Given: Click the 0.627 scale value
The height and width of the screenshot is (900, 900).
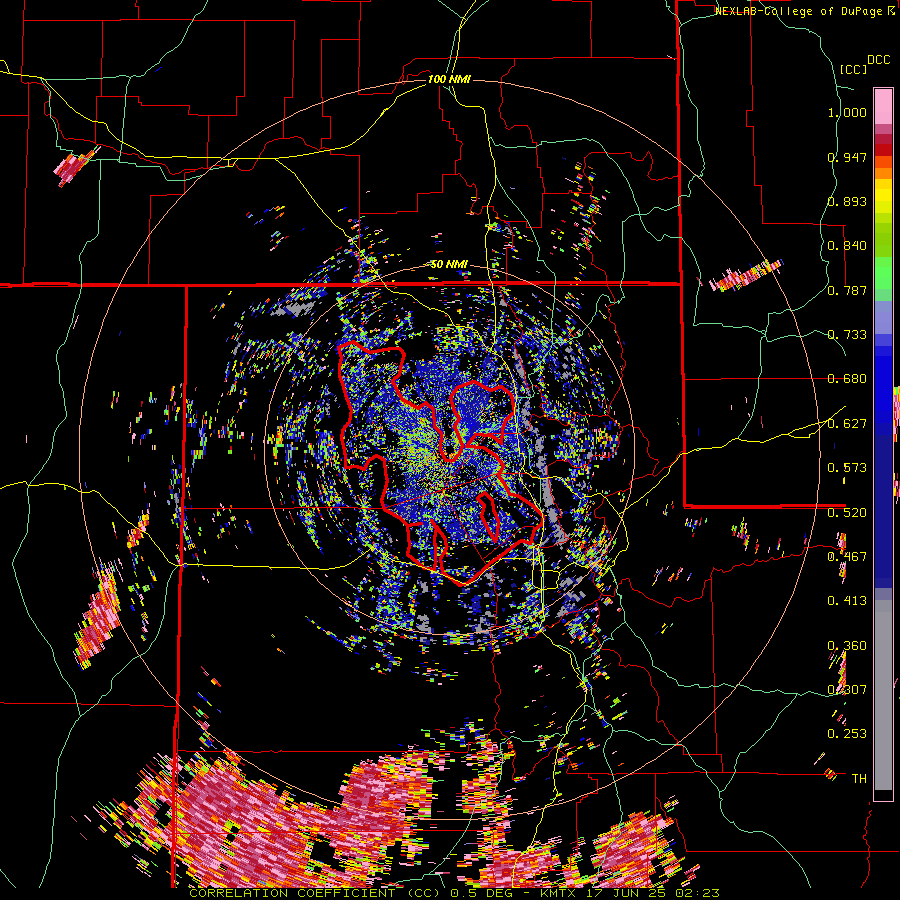Looking at the screenshot, I should [x=847, y=424].
